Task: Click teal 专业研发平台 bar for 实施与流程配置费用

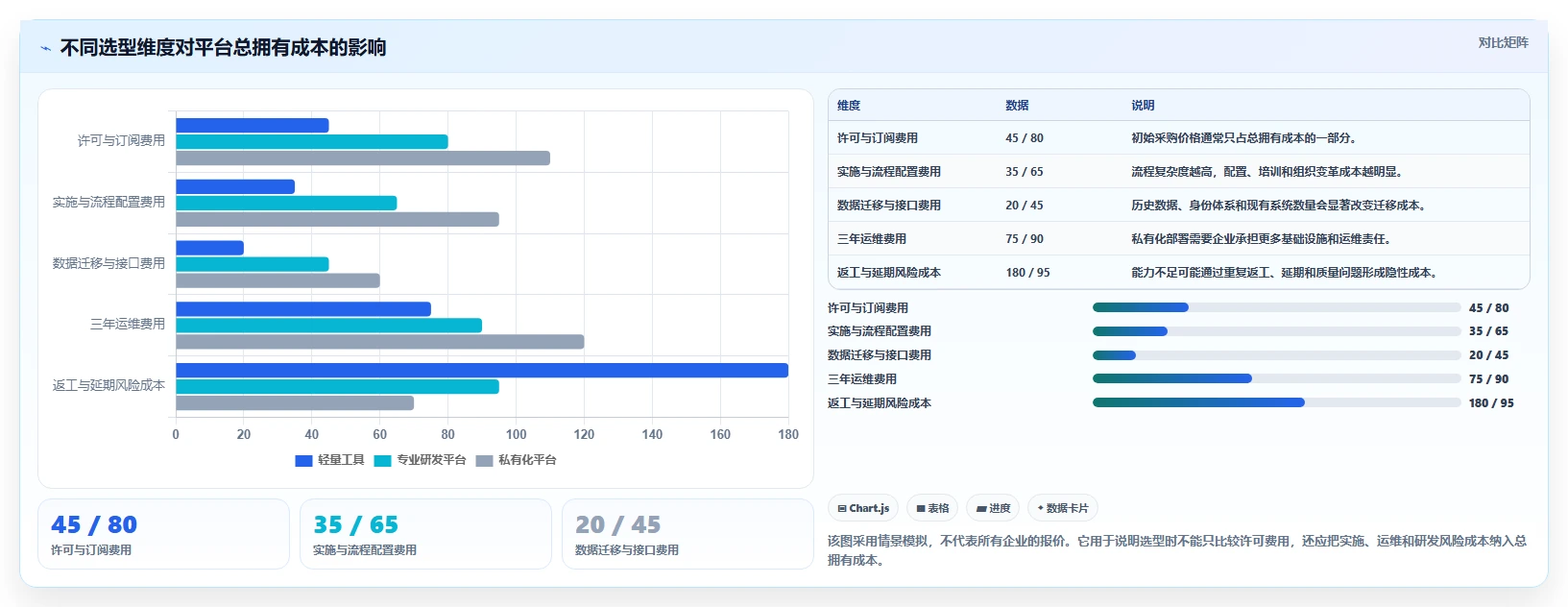Action: tap(286, 204)
